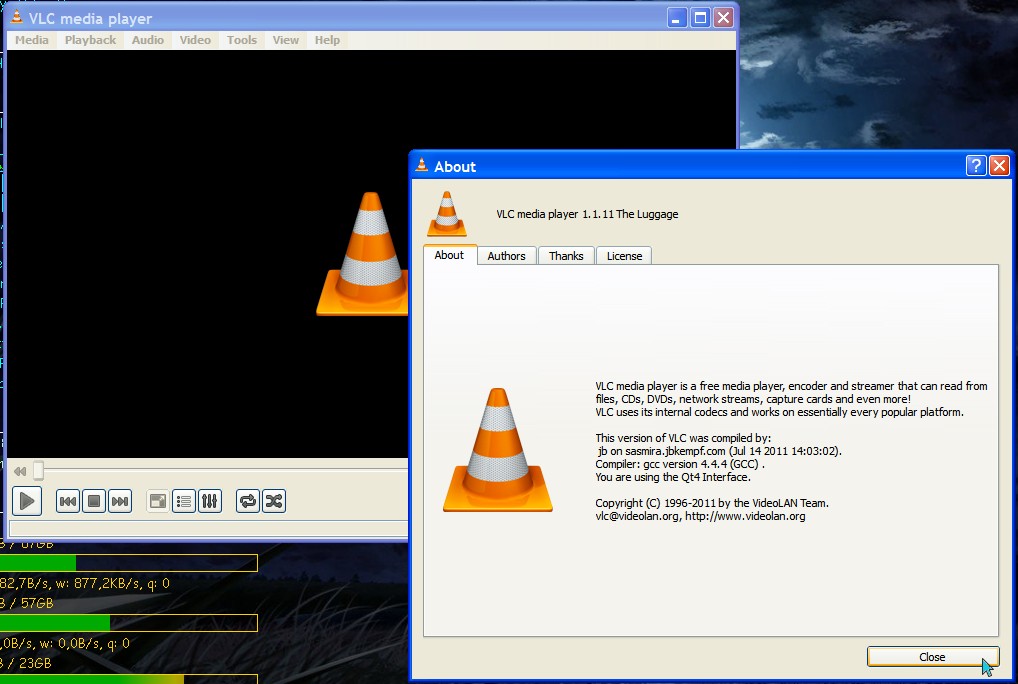
Task: Skip to next media track
Action: pyautogui.click(x=120, y=501)
